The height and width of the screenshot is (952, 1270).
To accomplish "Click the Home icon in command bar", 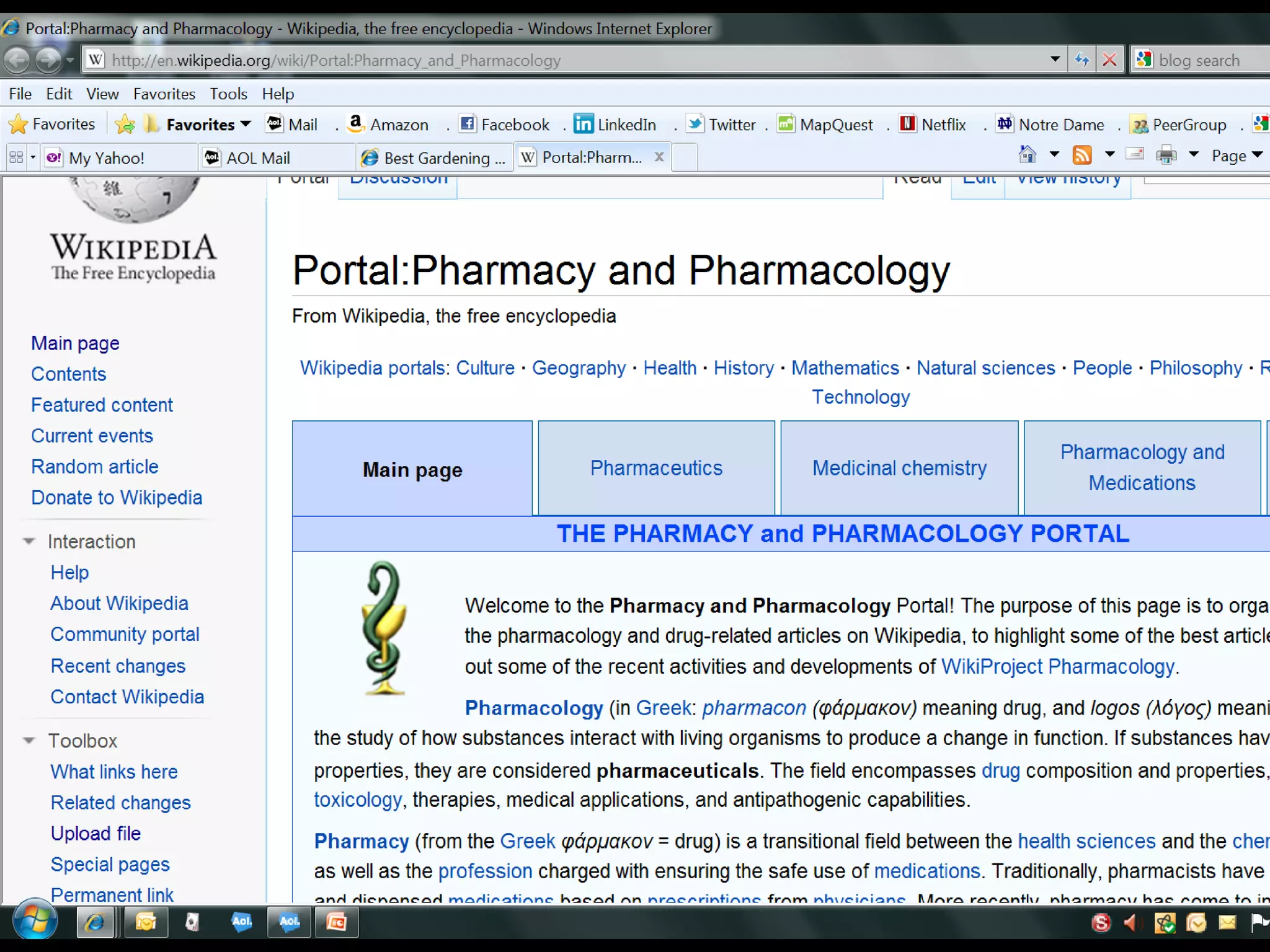I will coord(1028,154).
